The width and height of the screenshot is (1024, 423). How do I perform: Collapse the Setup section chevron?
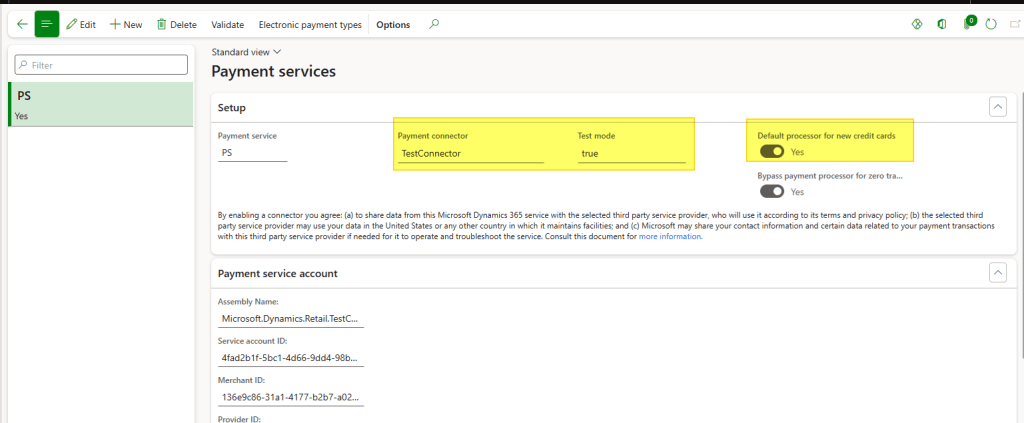coord(997,107)
